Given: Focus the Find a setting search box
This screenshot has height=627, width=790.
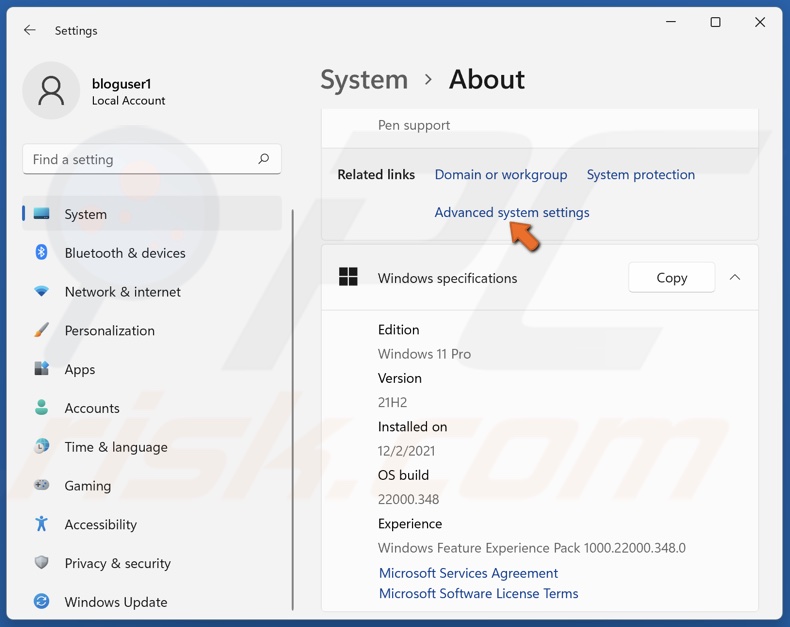Looking at the screenshot, I should (x=152, y=159).
